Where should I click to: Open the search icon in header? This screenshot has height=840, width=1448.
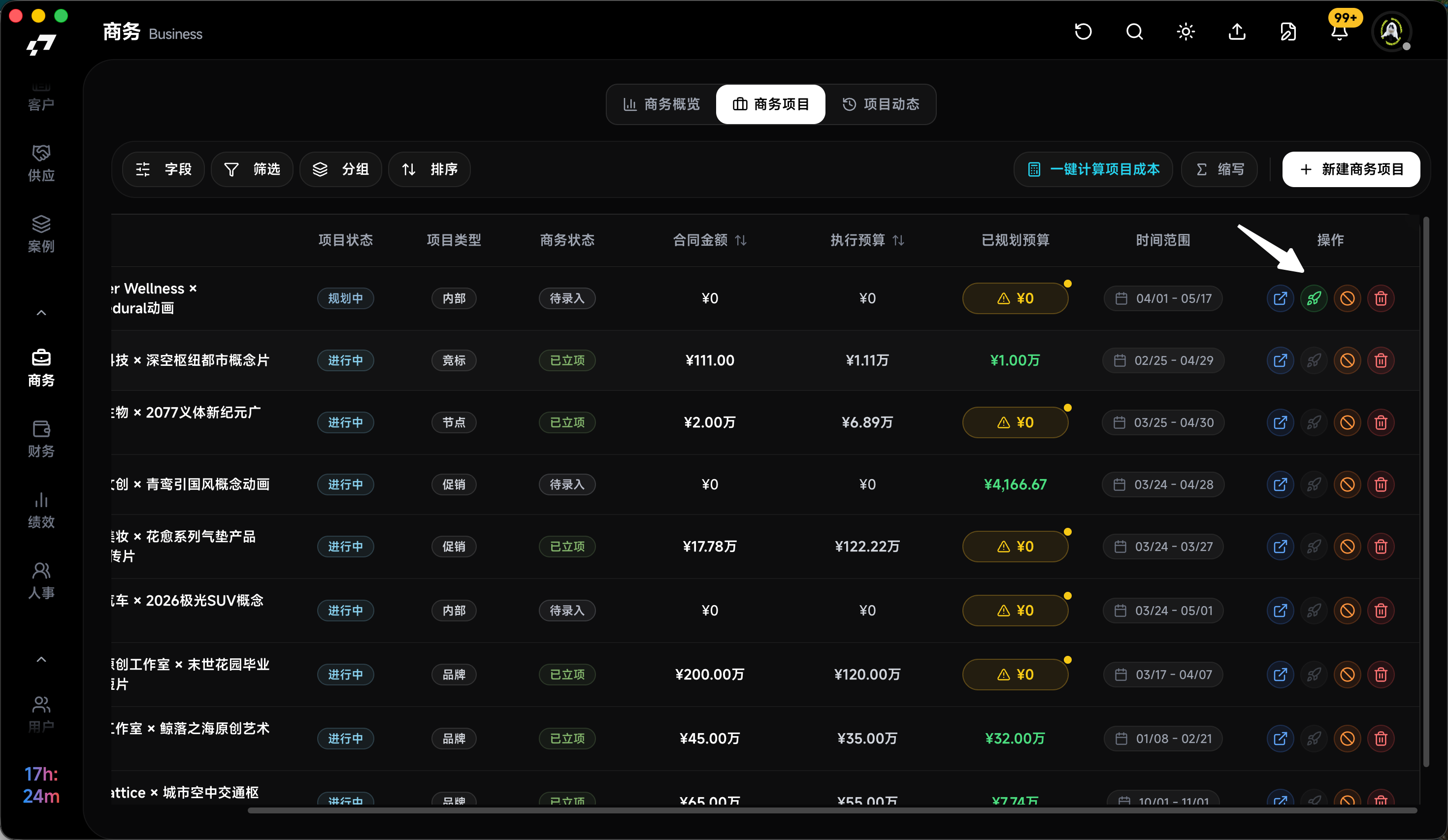coord(1134,32)
